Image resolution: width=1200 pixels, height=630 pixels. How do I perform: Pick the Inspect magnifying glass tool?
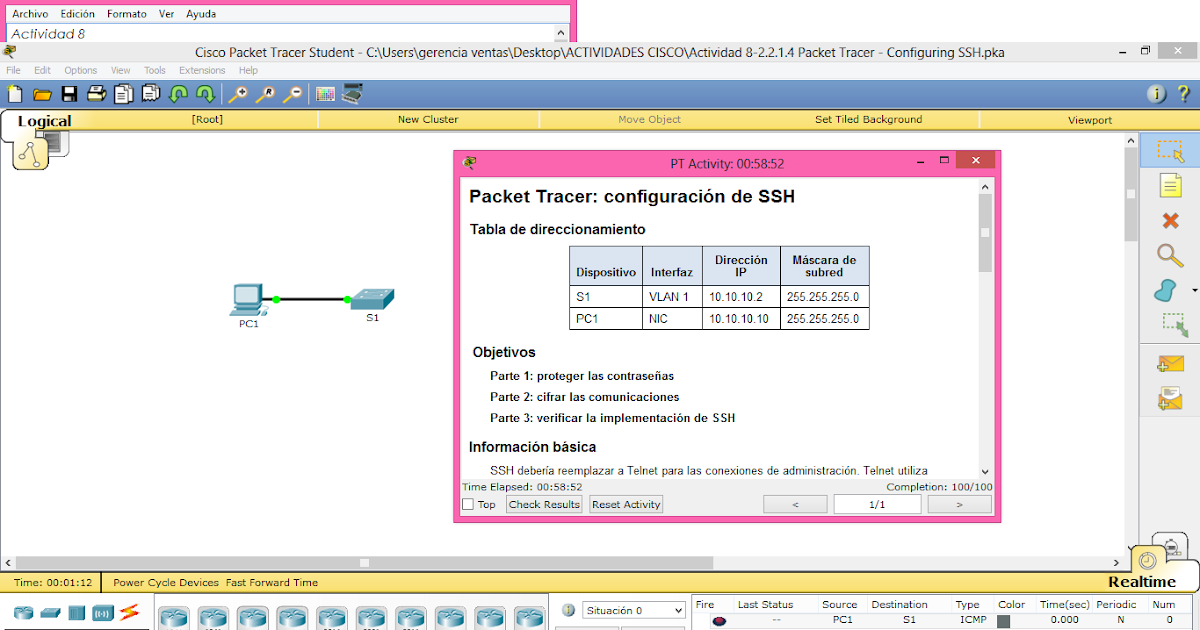tap(1169, 256)
